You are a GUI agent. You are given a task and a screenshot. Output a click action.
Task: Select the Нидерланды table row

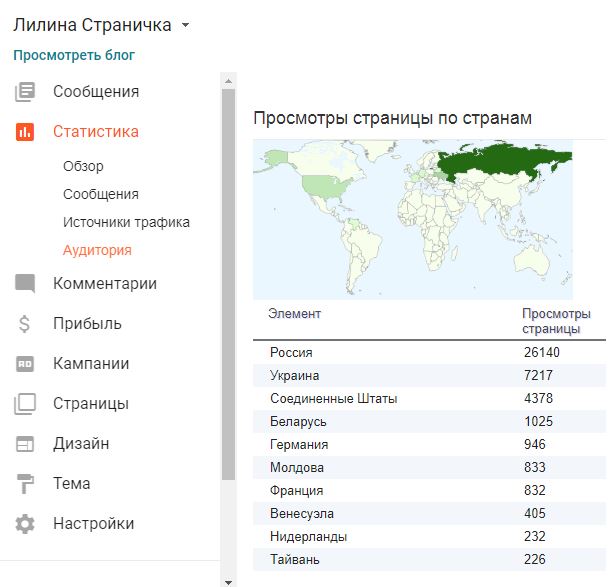pyautogui.click(x=429, y=536)
